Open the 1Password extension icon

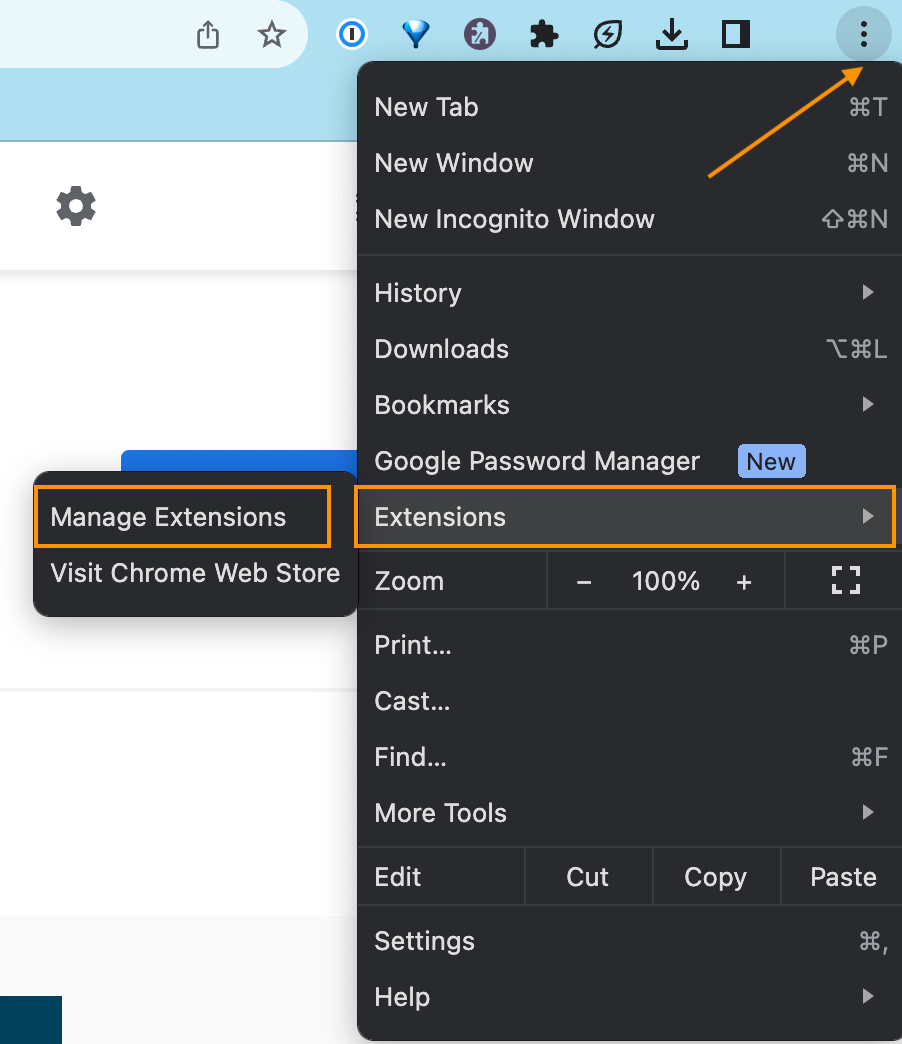pos(351,34)
